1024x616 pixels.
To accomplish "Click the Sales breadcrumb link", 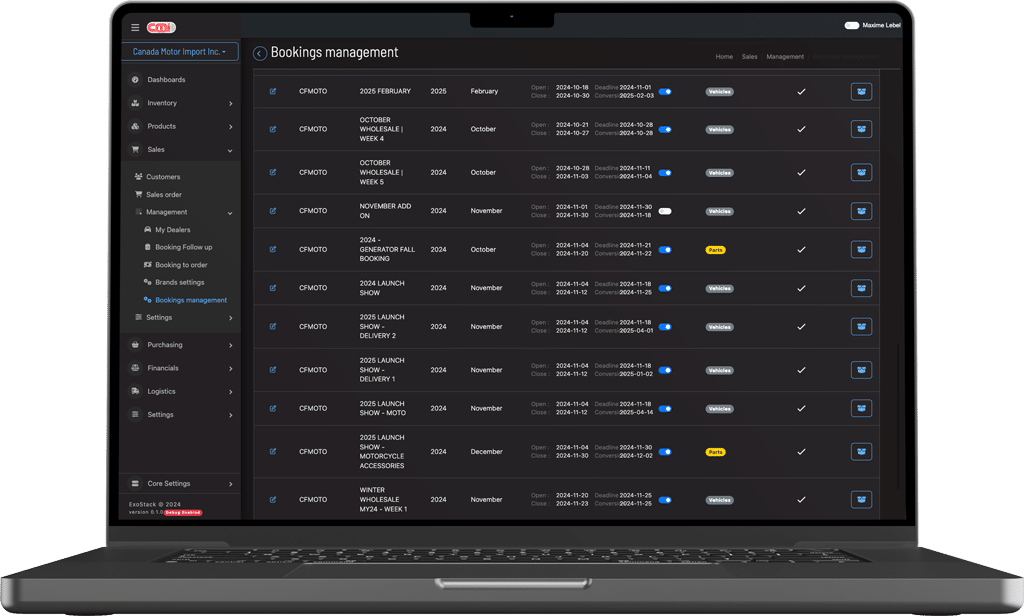I will (x=750, y=57).
